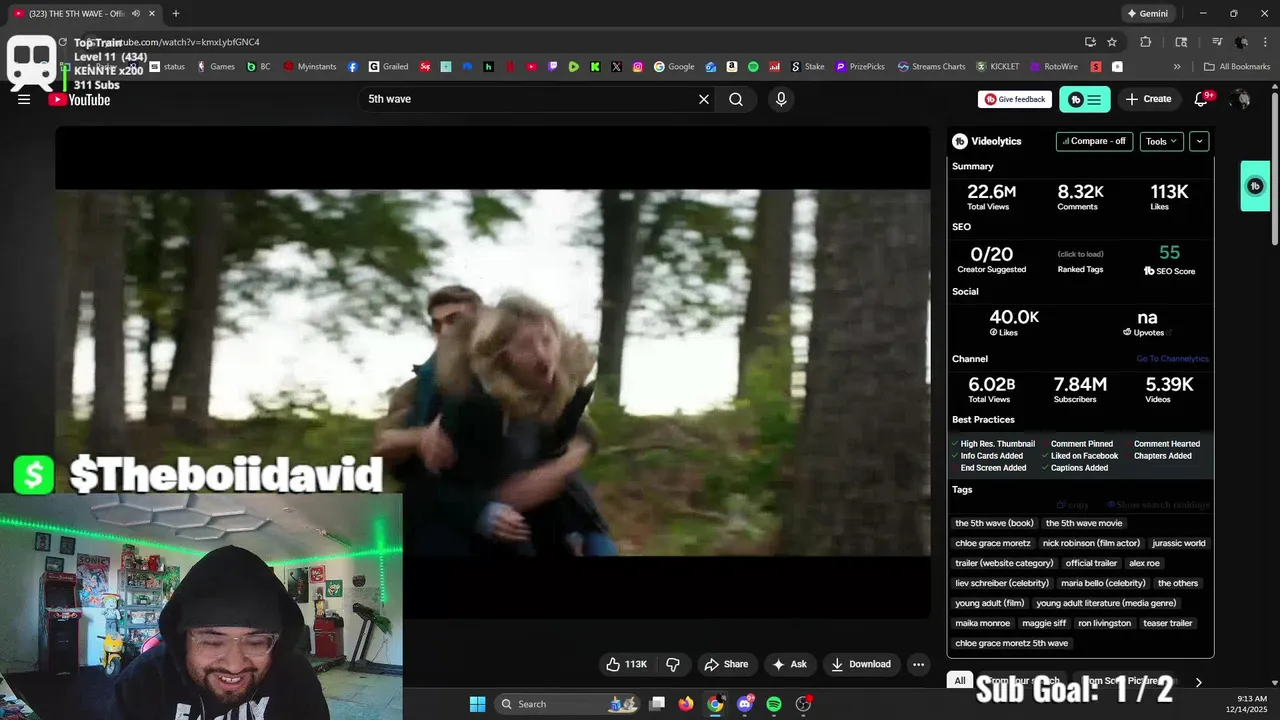Open the browser extensions puzzle icon

[x=1146, y=42]
